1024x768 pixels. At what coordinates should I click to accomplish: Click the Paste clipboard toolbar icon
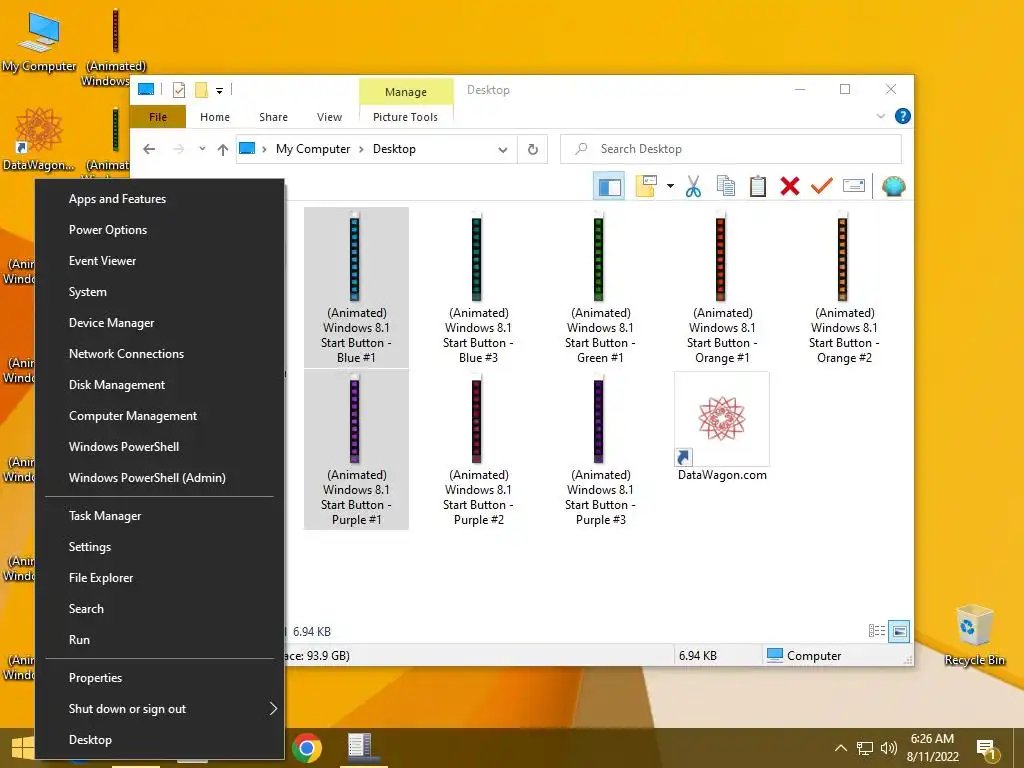(x=758, y=187)
